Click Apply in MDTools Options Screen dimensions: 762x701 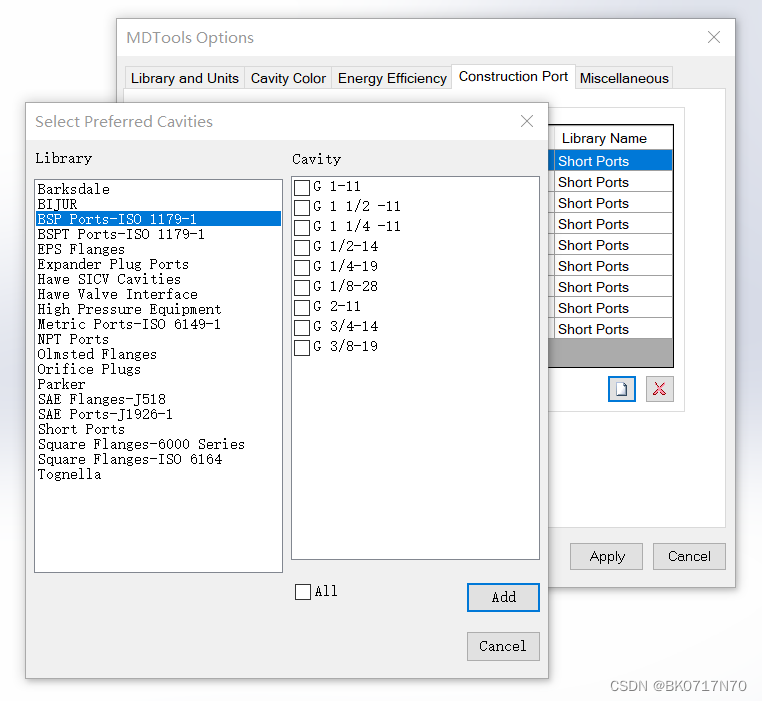(x=606, y=556)
